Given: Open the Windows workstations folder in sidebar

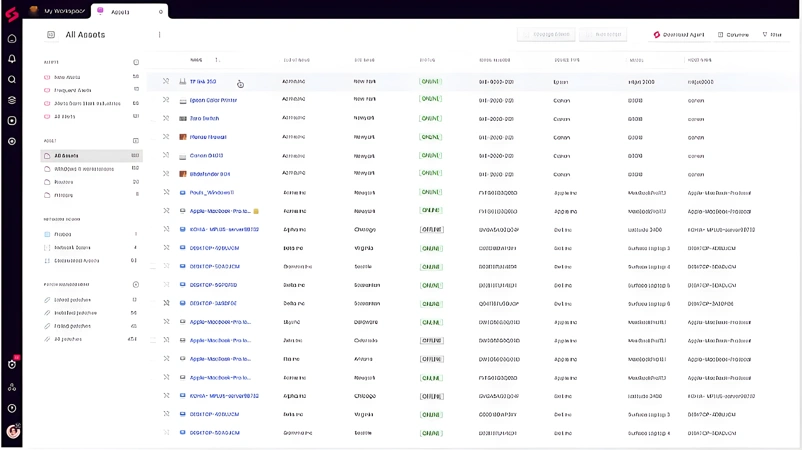Looking at the screenshot, I should (x=84, y=169).
